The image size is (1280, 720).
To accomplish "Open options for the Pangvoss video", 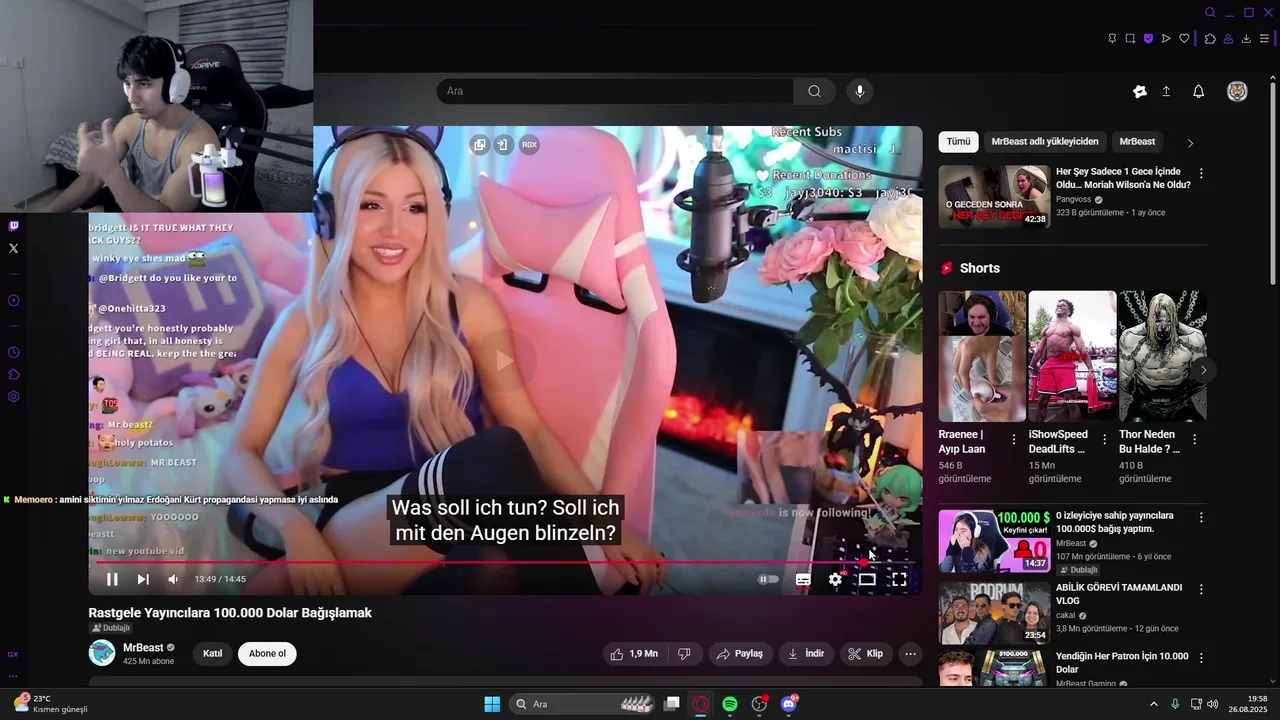I will pos(1201,173).
